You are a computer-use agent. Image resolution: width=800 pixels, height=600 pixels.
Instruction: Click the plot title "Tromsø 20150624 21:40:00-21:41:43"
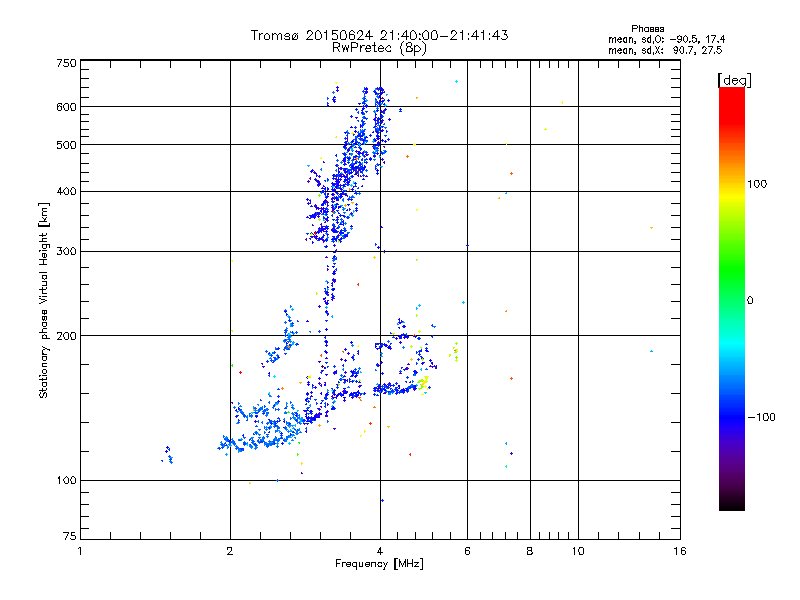pos(379,35)
